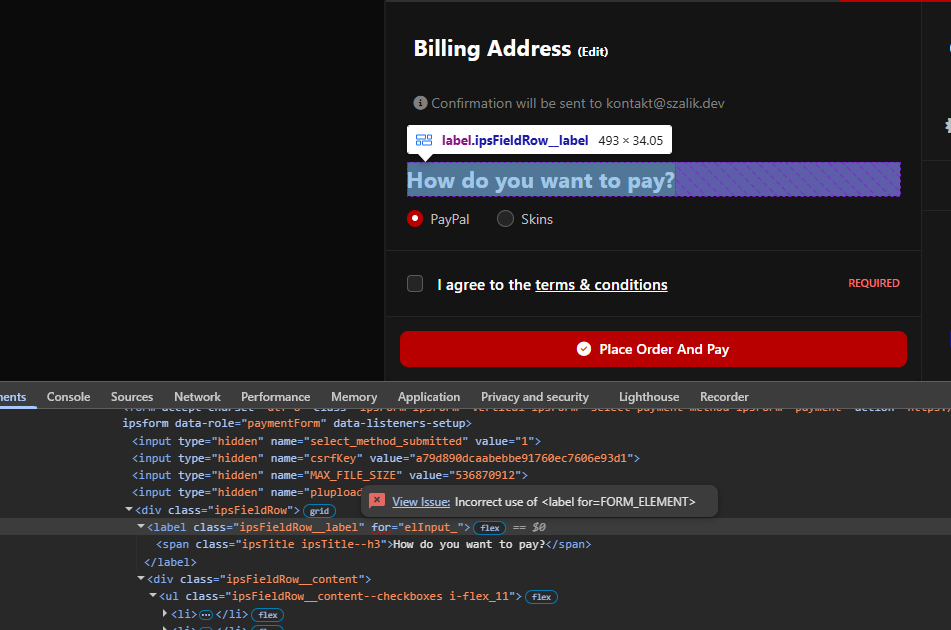Open the Lighthouse panel tab

(648, 397)
